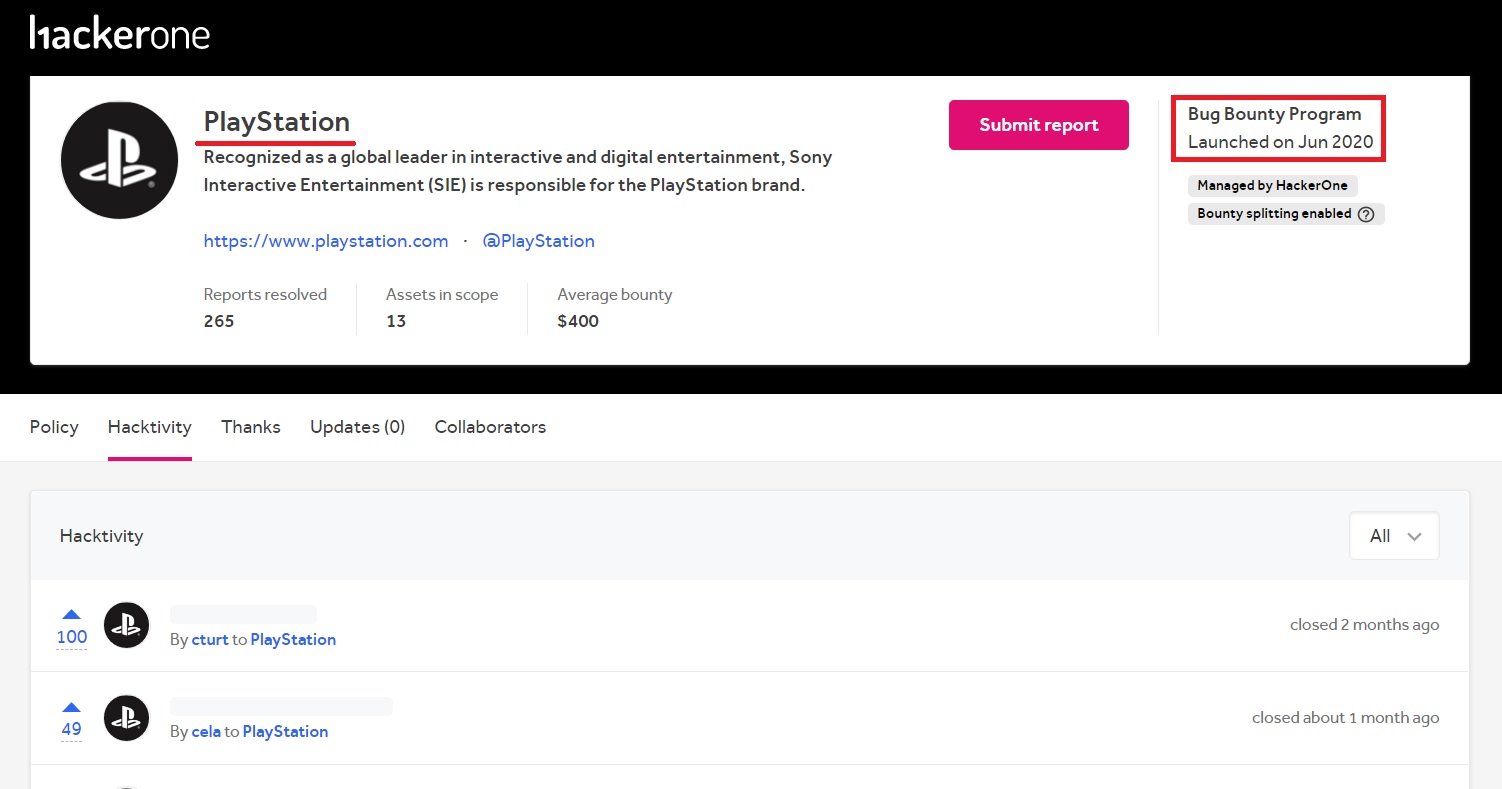Click the vote count 49

coord(72,729)
